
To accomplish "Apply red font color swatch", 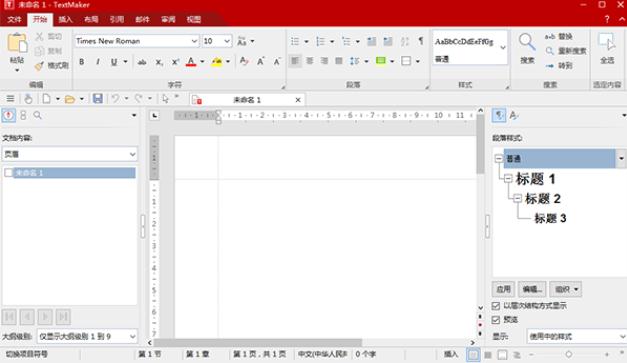I will click(x=191, y=62).
